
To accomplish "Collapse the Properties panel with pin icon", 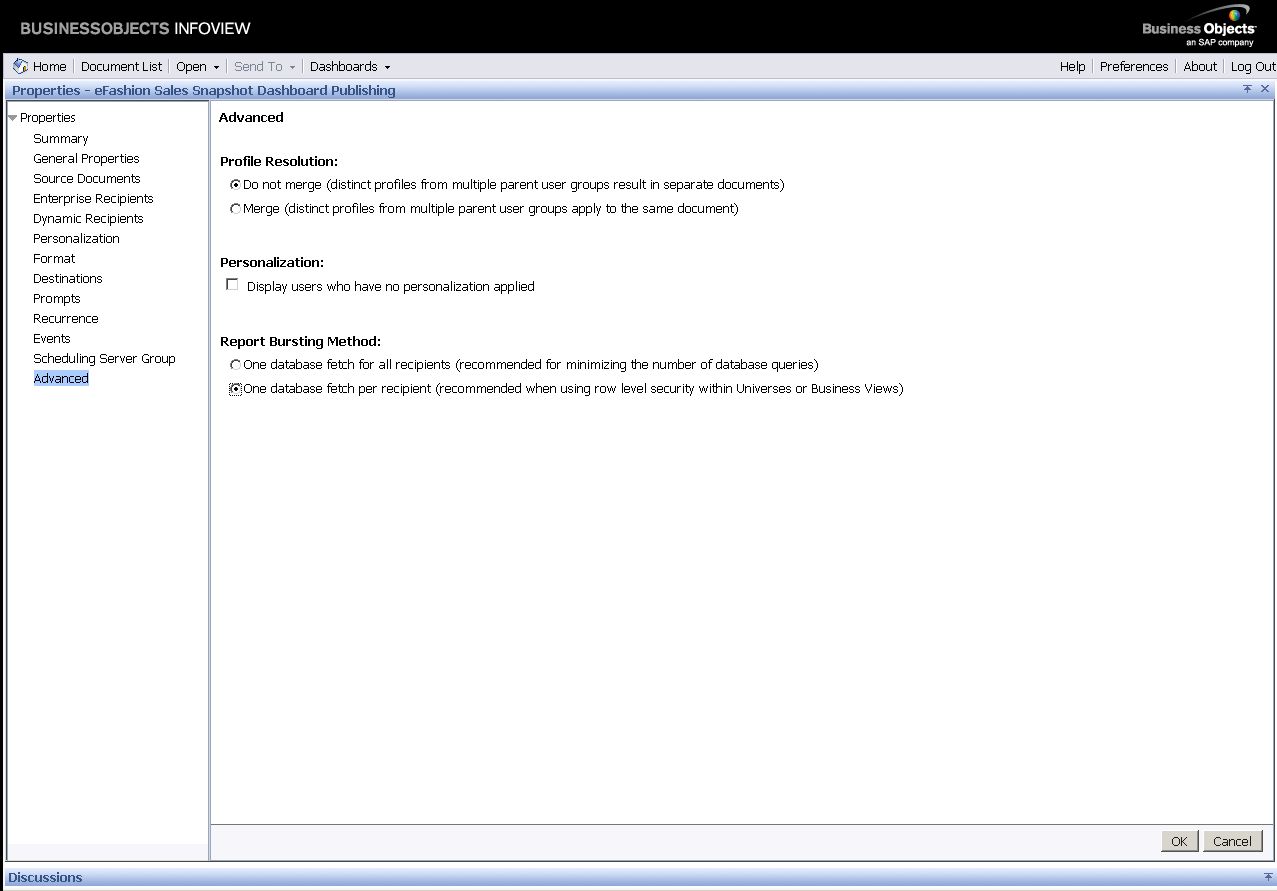I will [1247, 89].
